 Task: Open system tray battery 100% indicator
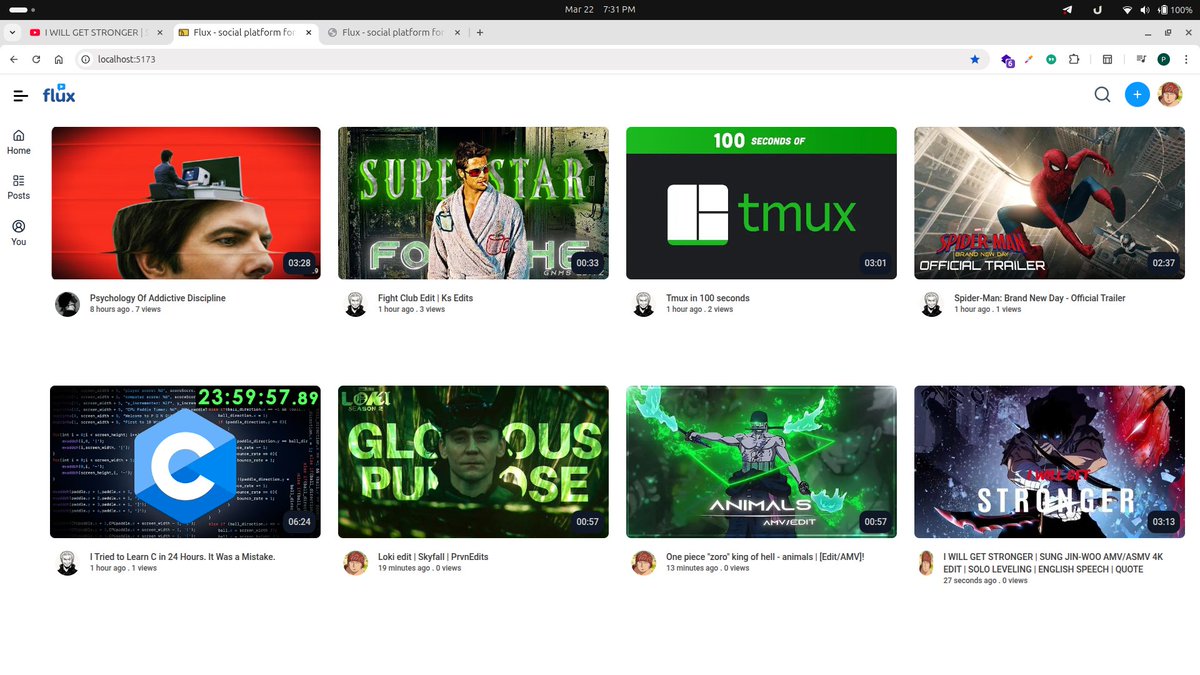[x=1174, y=9]
